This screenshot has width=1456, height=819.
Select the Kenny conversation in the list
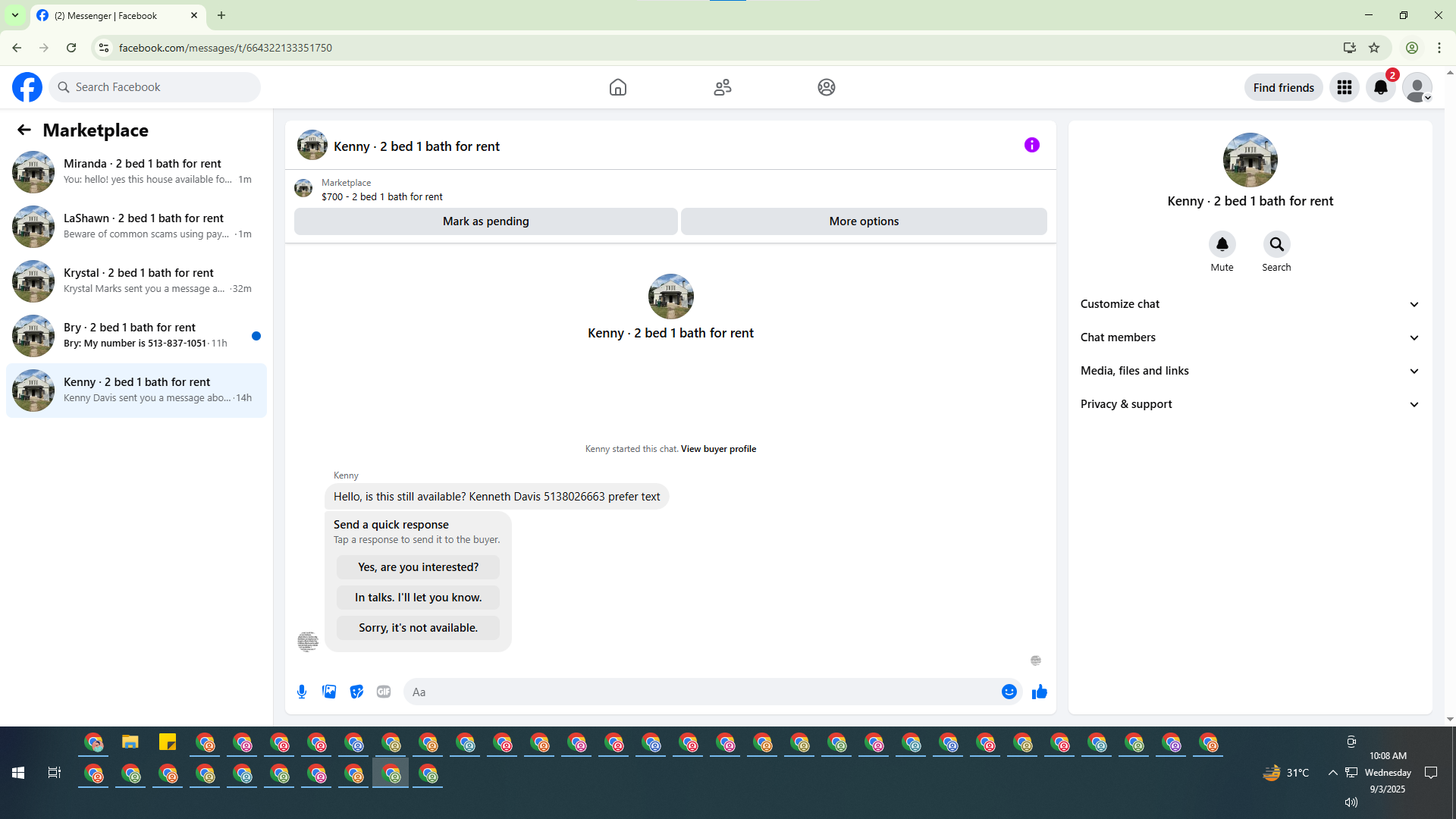136,391
